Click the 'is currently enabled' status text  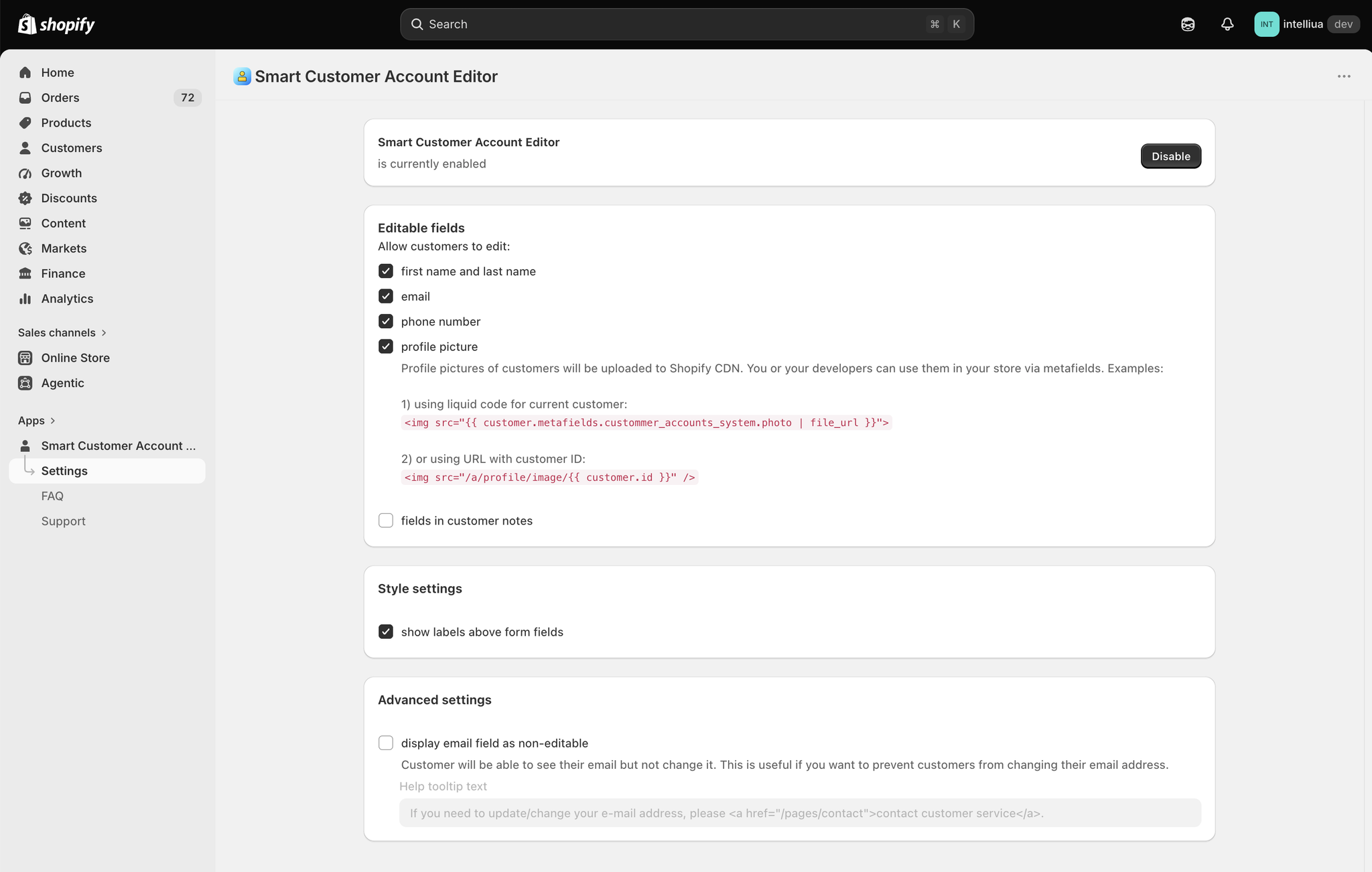click(432, 164)
